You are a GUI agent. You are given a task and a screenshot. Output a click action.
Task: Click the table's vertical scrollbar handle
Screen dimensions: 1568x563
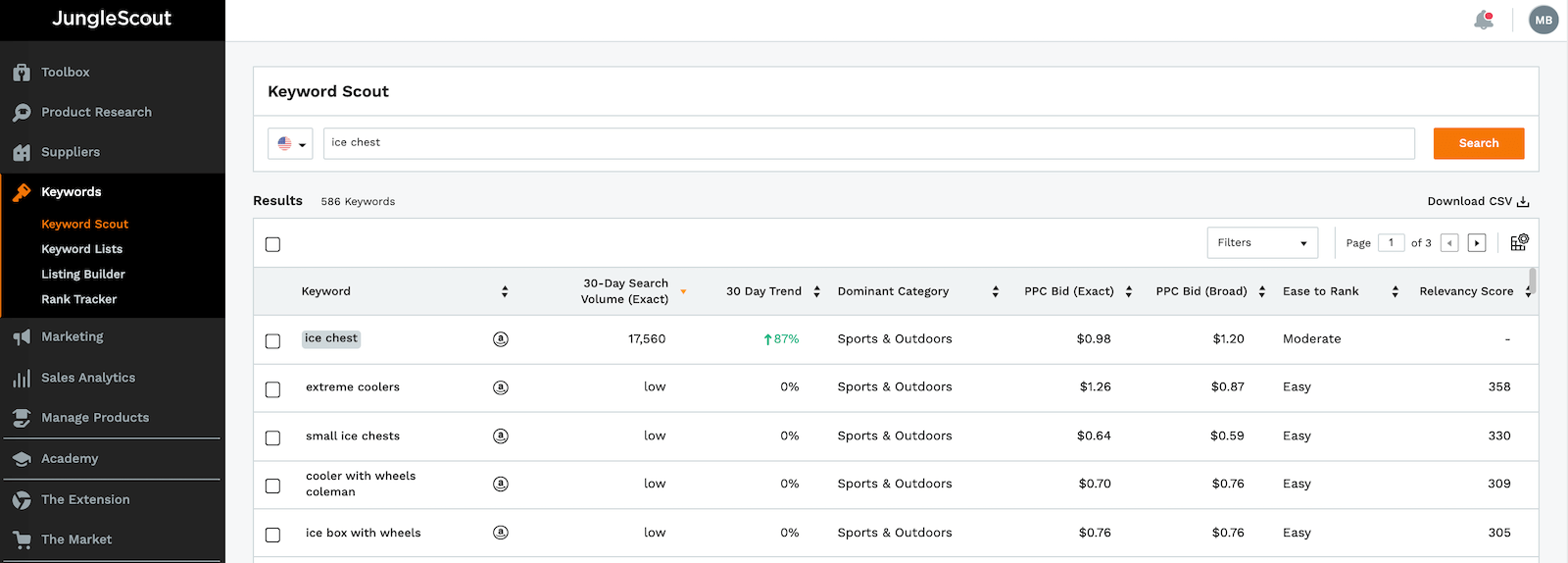tap(1532, 281)
